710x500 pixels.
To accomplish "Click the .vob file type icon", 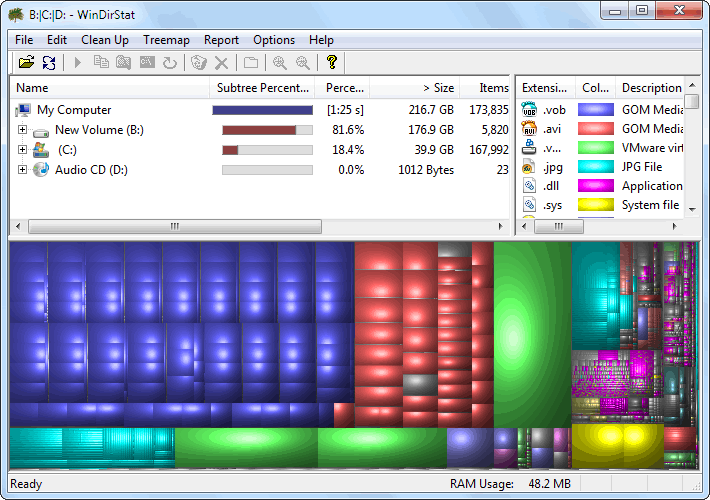I will [528, 110].
